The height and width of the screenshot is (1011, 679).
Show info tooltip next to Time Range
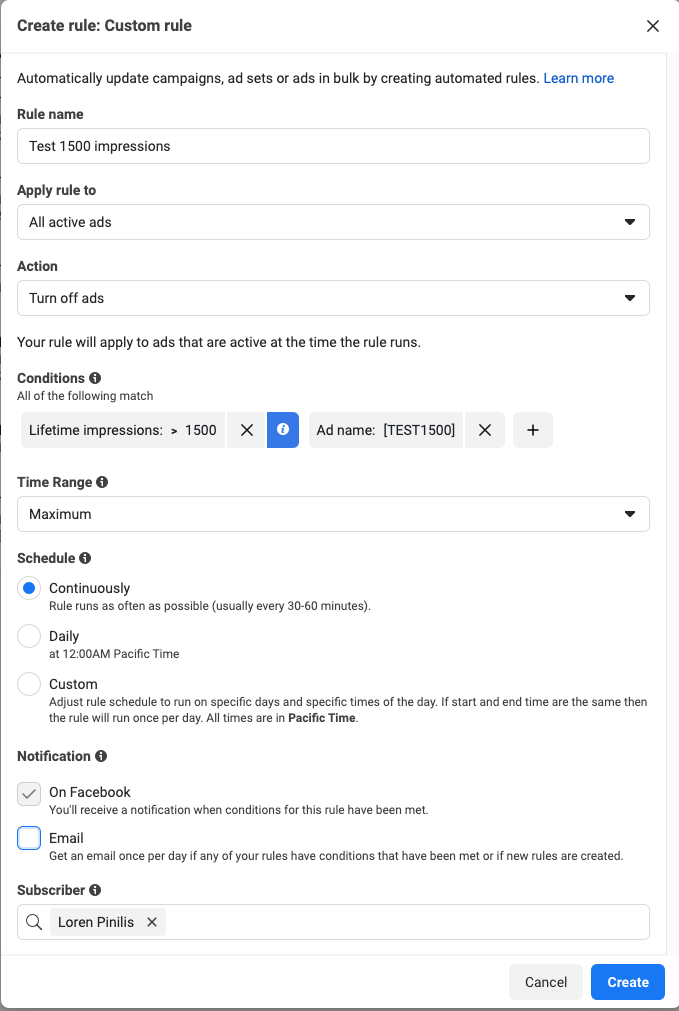click(102, 482)
